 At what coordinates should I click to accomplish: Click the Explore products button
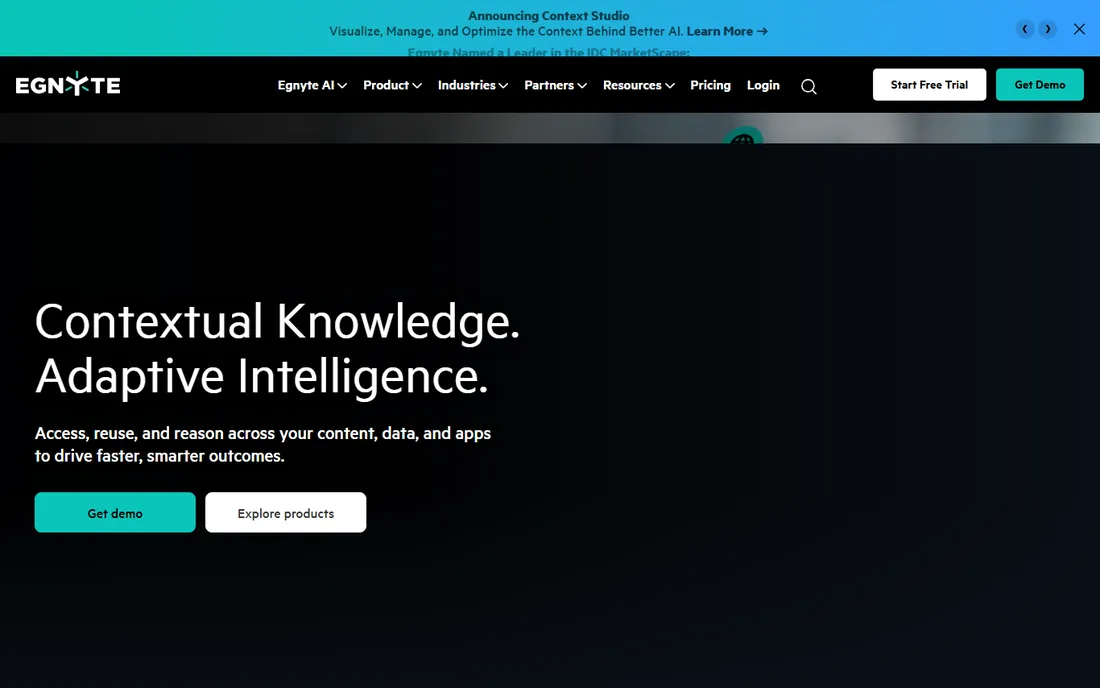coord(286,513)
